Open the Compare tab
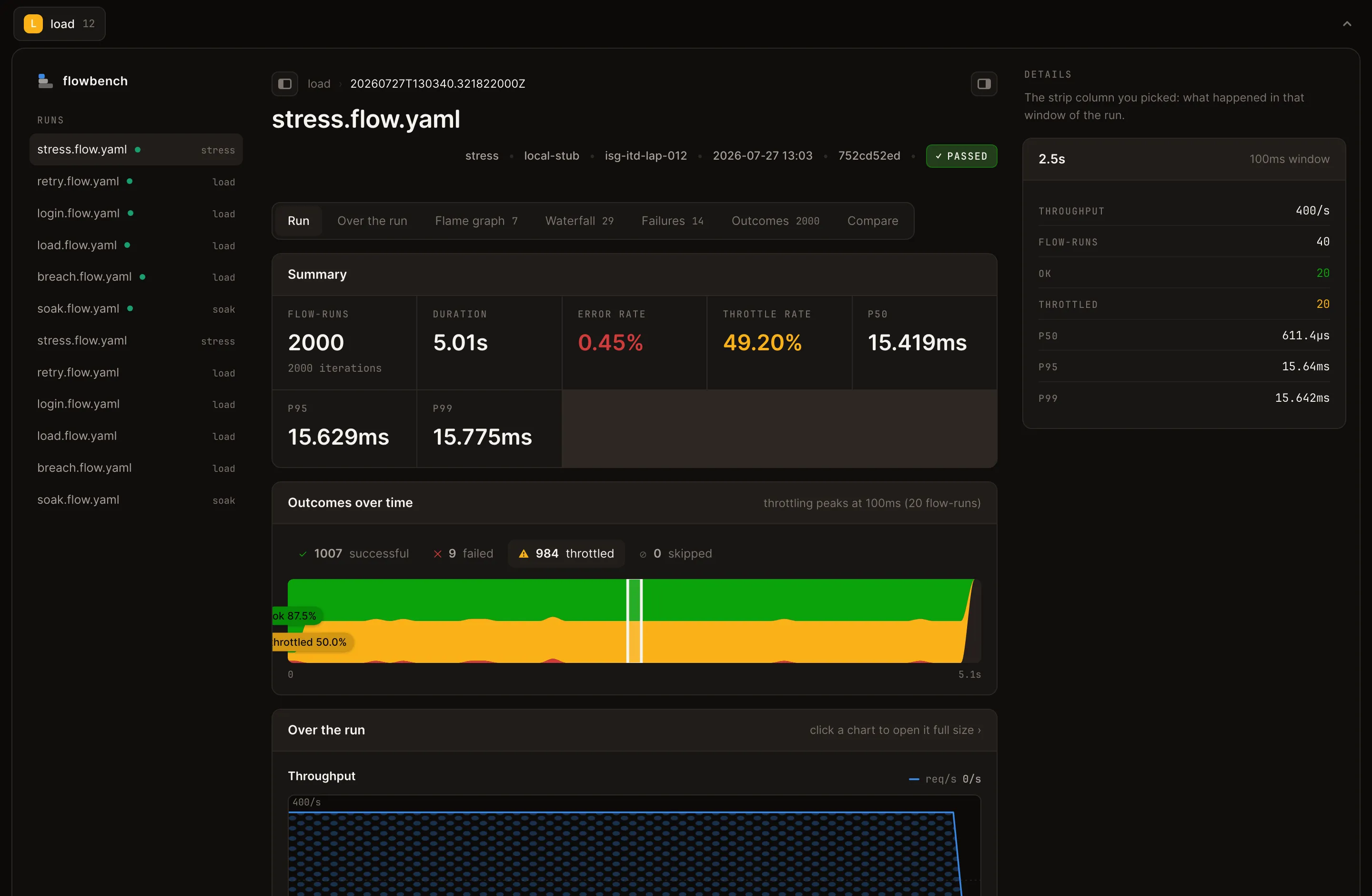The image size is (1372, 896). click(x=872, y=221)
